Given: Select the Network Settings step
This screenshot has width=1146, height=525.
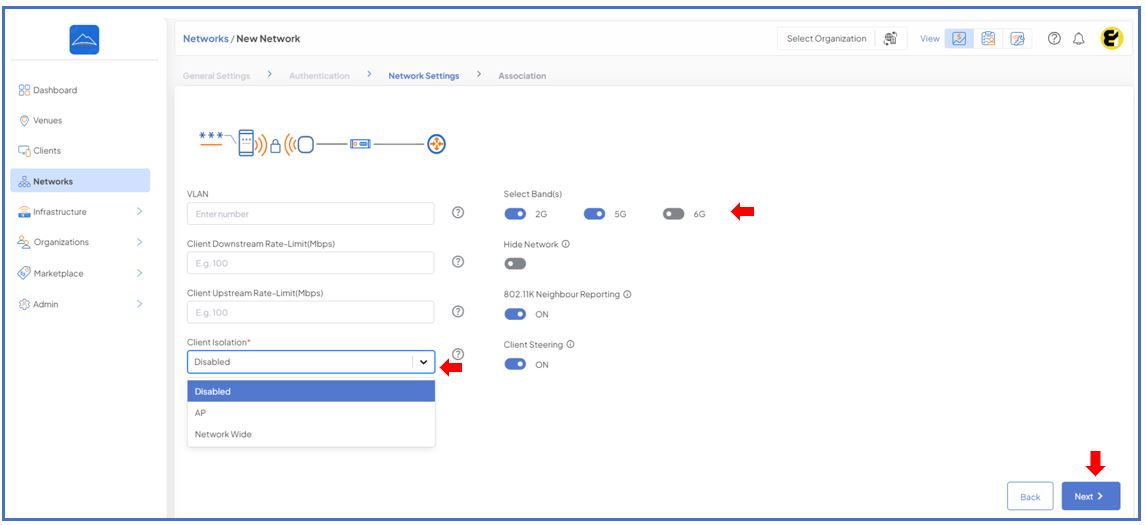Looking at the screenshot, I should (x=424, y=75).
